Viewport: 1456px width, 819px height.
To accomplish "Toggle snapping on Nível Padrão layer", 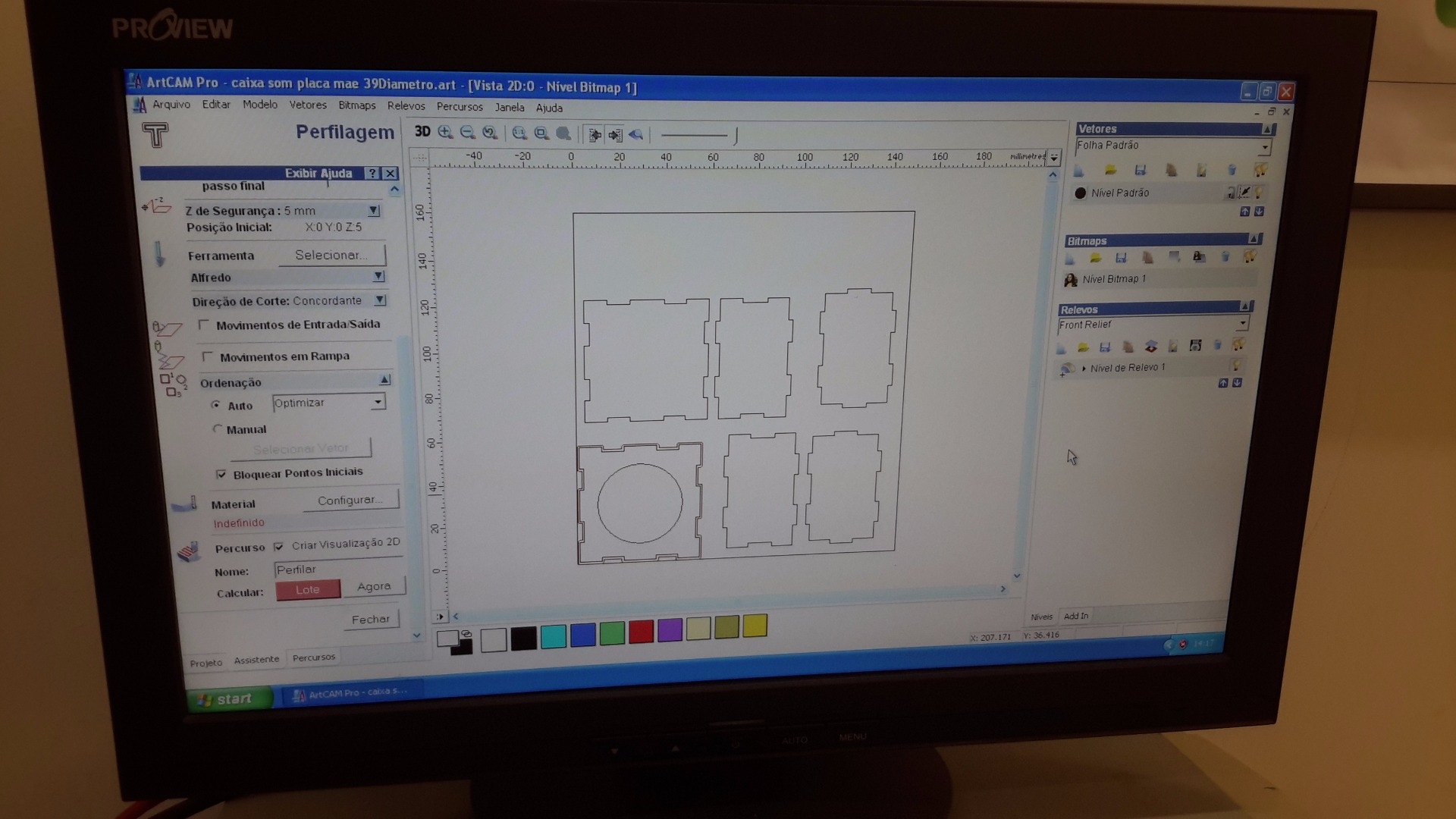I will 1244,193.
